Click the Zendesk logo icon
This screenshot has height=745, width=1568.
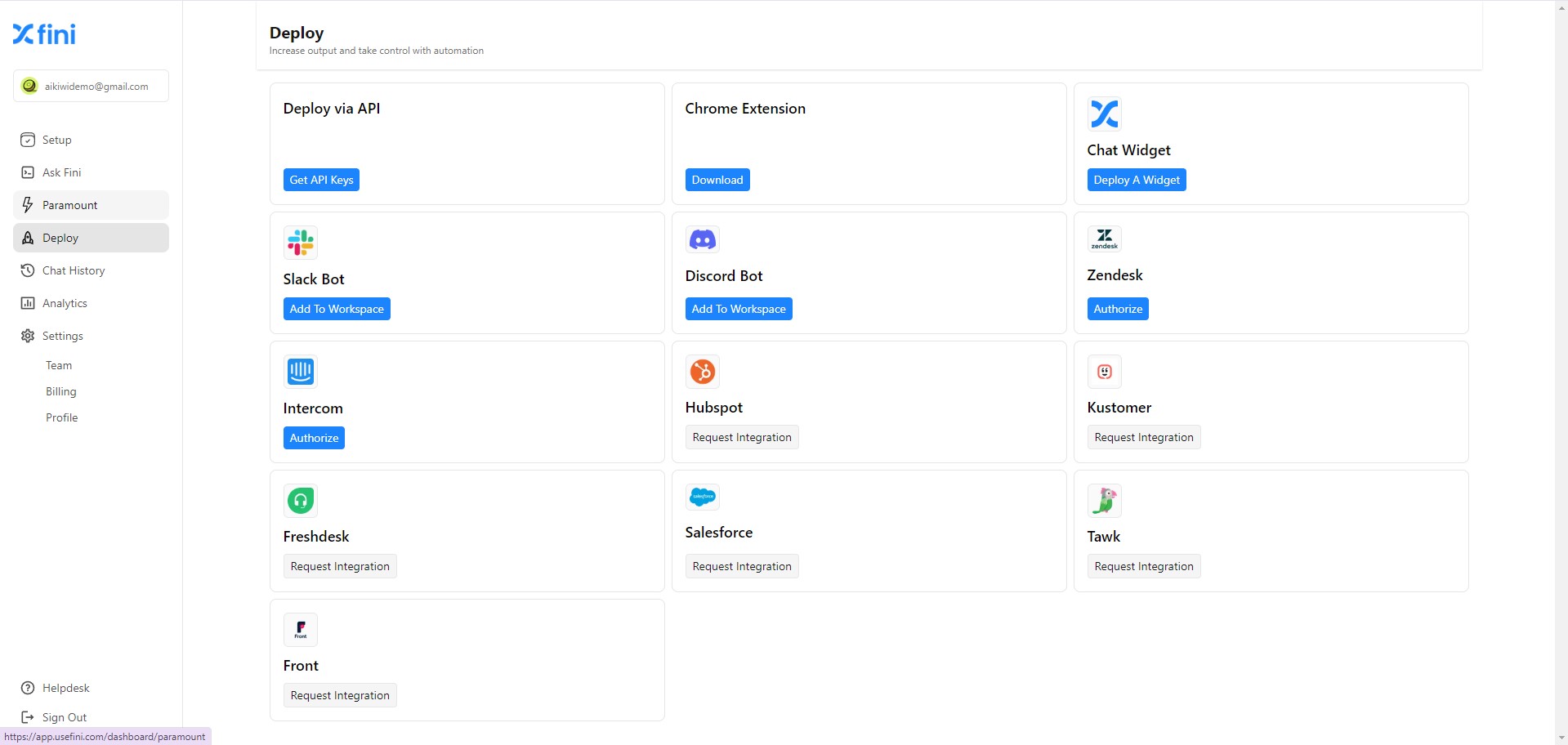point(1105,239)
